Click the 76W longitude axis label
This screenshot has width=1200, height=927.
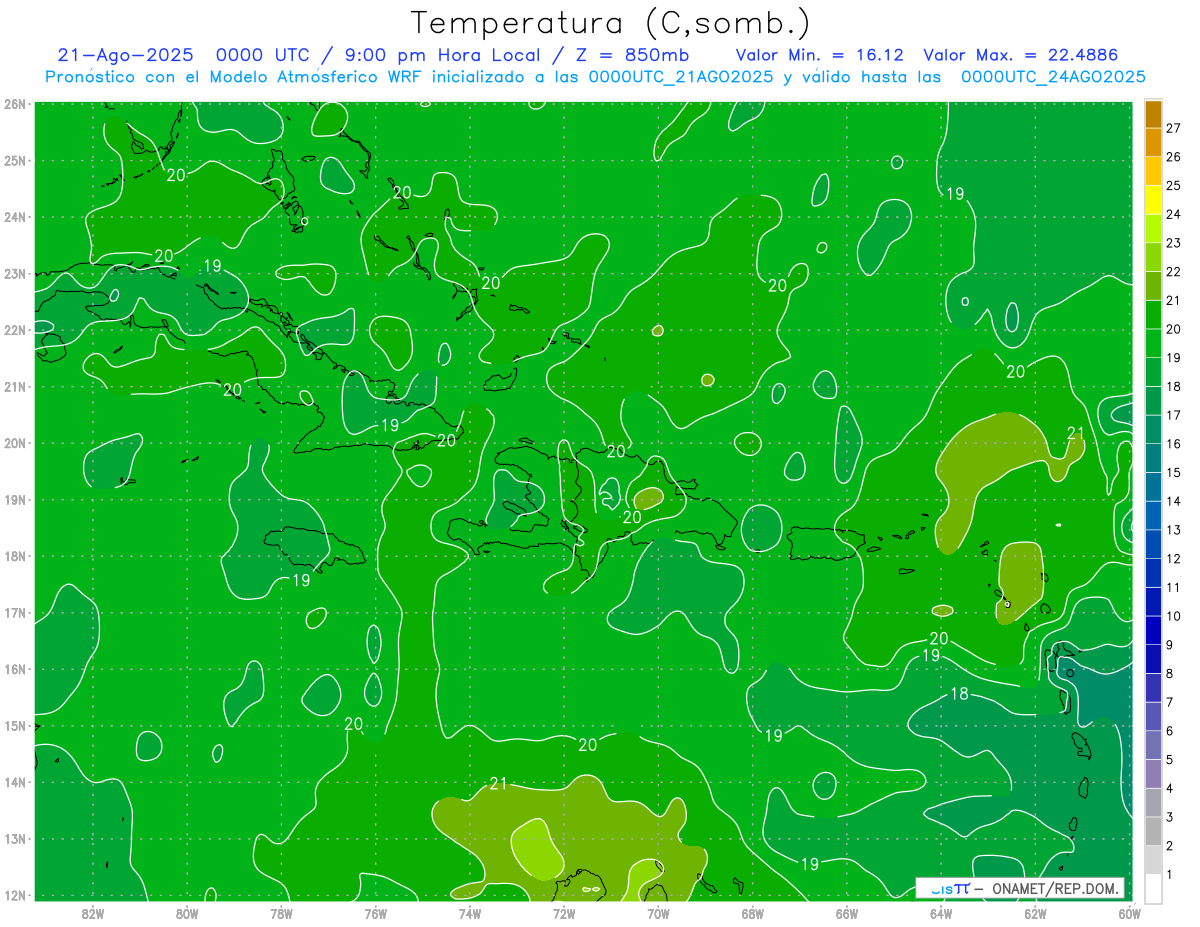(375, 913)
